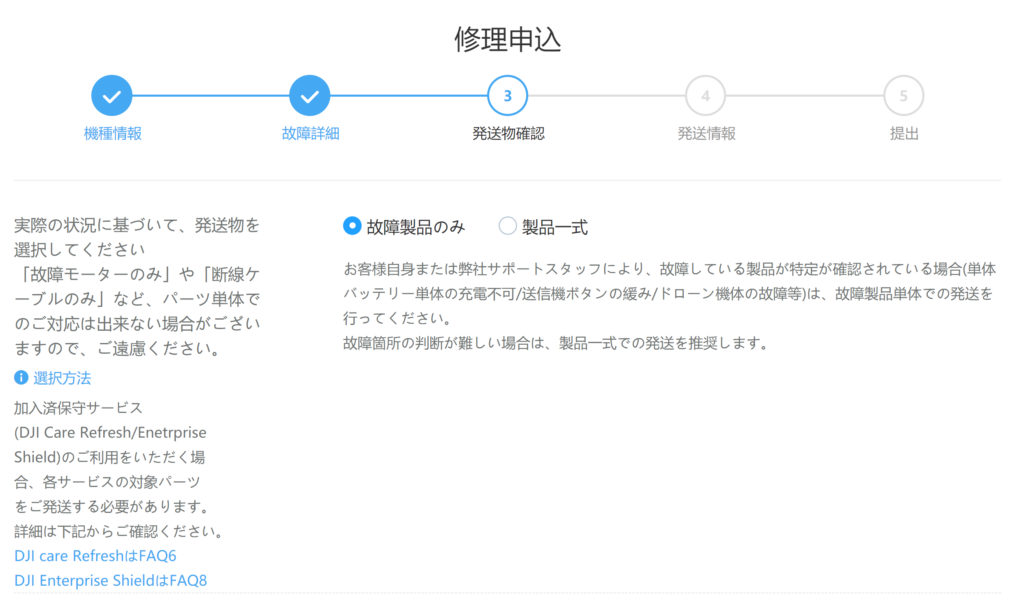This screenshot has height=603, width=1024.
Task: Click the 発送情報 step label
Action: 706,134
